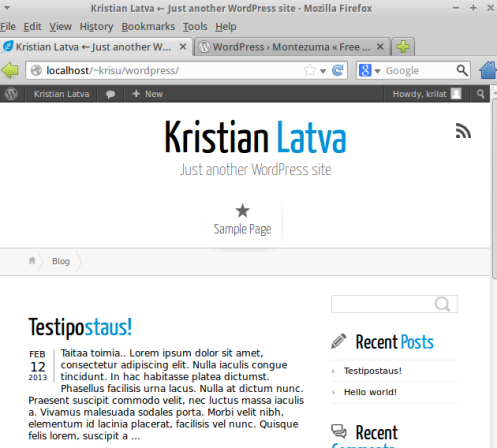Open the search engine dropdown arrow

point(377,71)
